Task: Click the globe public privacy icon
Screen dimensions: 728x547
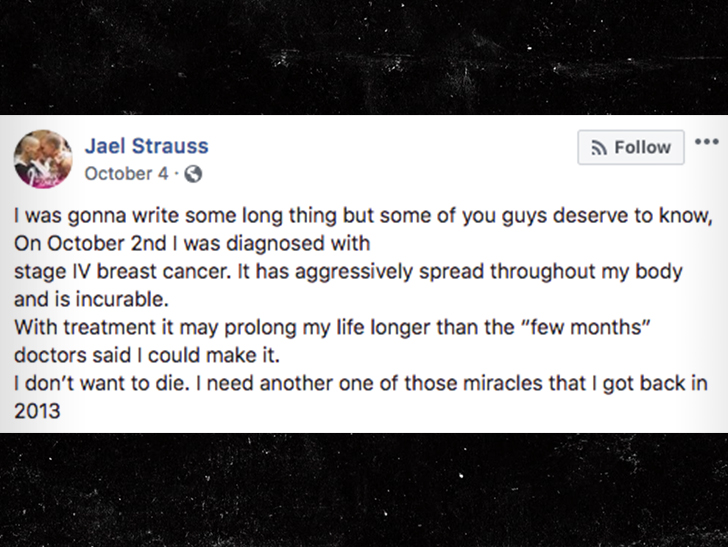Action: pos(193,174)
